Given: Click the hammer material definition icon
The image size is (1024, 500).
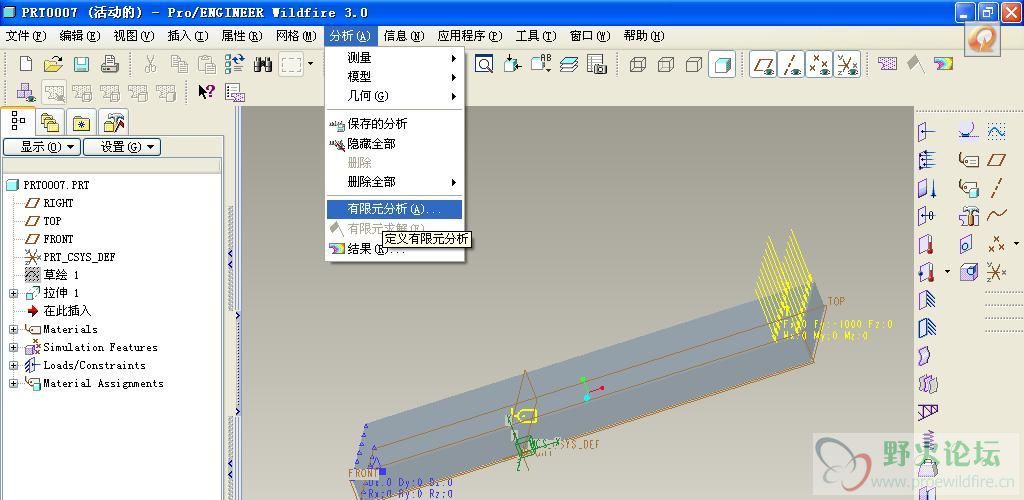Looking at the screenshot, I should pos(968,216).
